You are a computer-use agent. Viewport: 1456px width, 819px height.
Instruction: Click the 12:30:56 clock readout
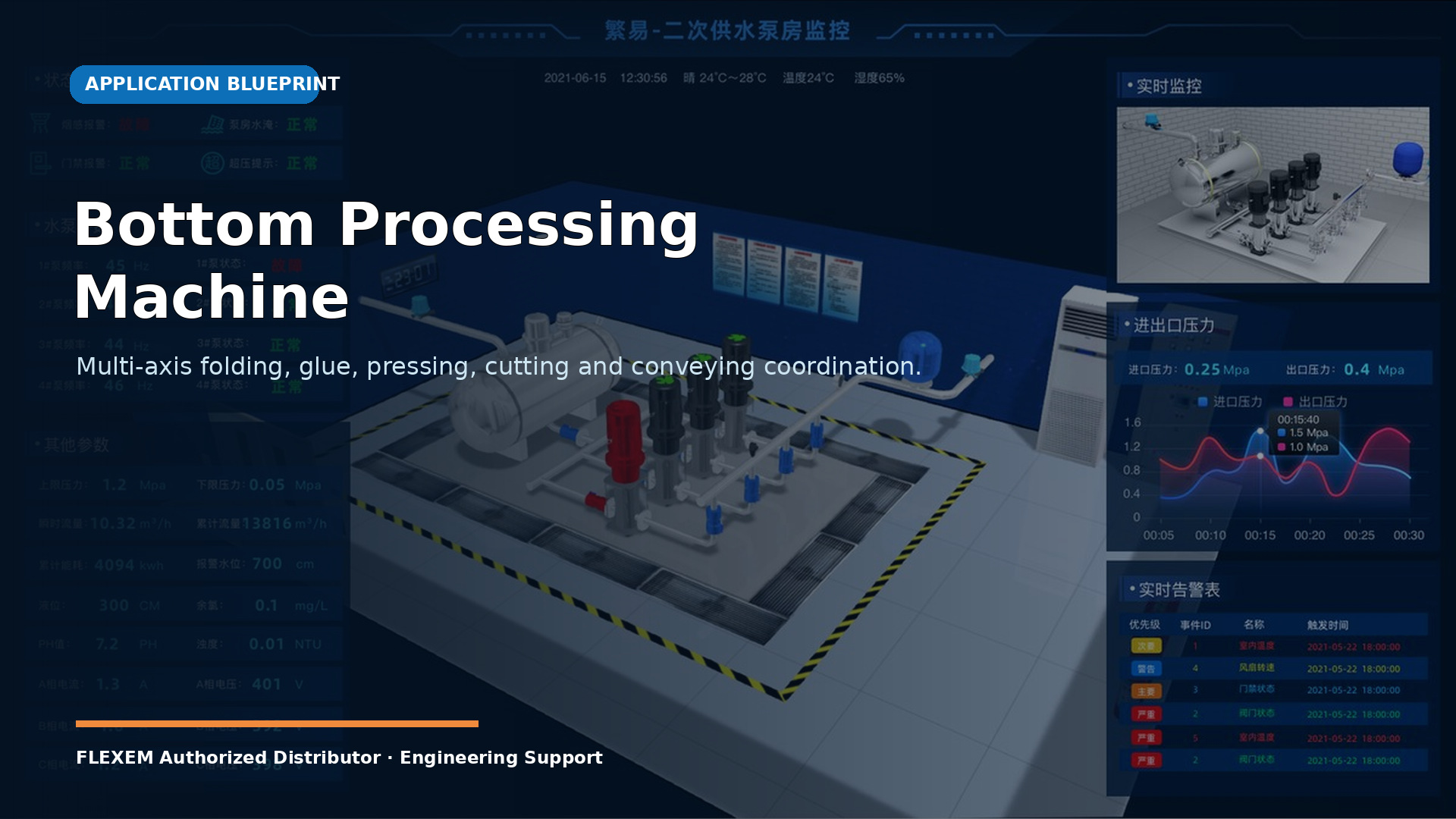(x=643, y=78)
